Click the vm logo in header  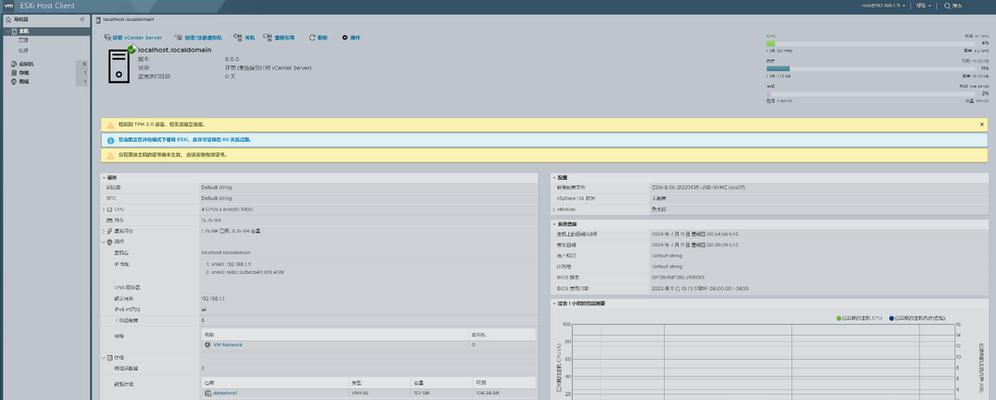(x=9, y=6)
